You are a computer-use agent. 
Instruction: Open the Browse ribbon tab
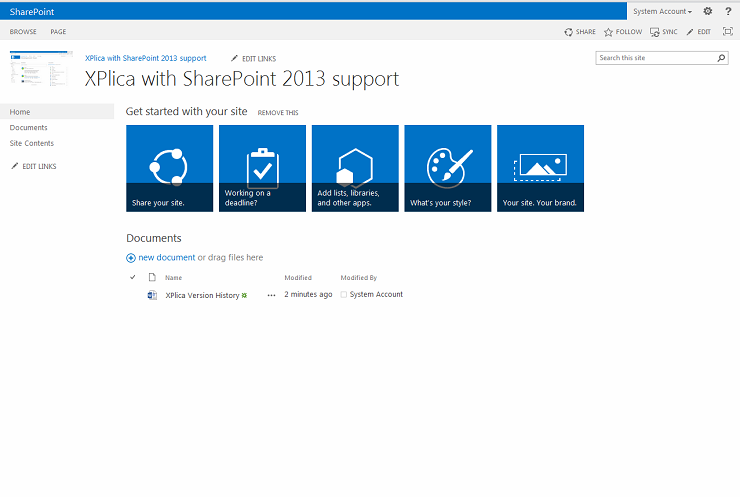pyautogui.click(x=23, y=32)
